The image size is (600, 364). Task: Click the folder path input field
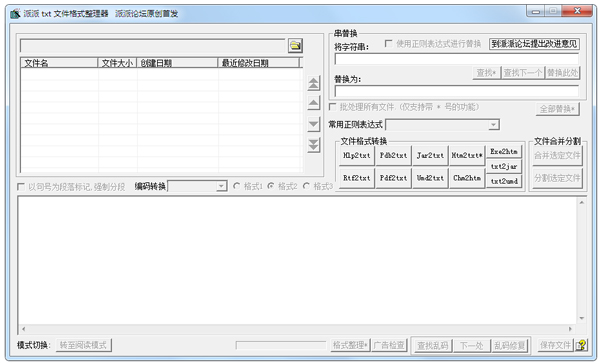point(153,46)
